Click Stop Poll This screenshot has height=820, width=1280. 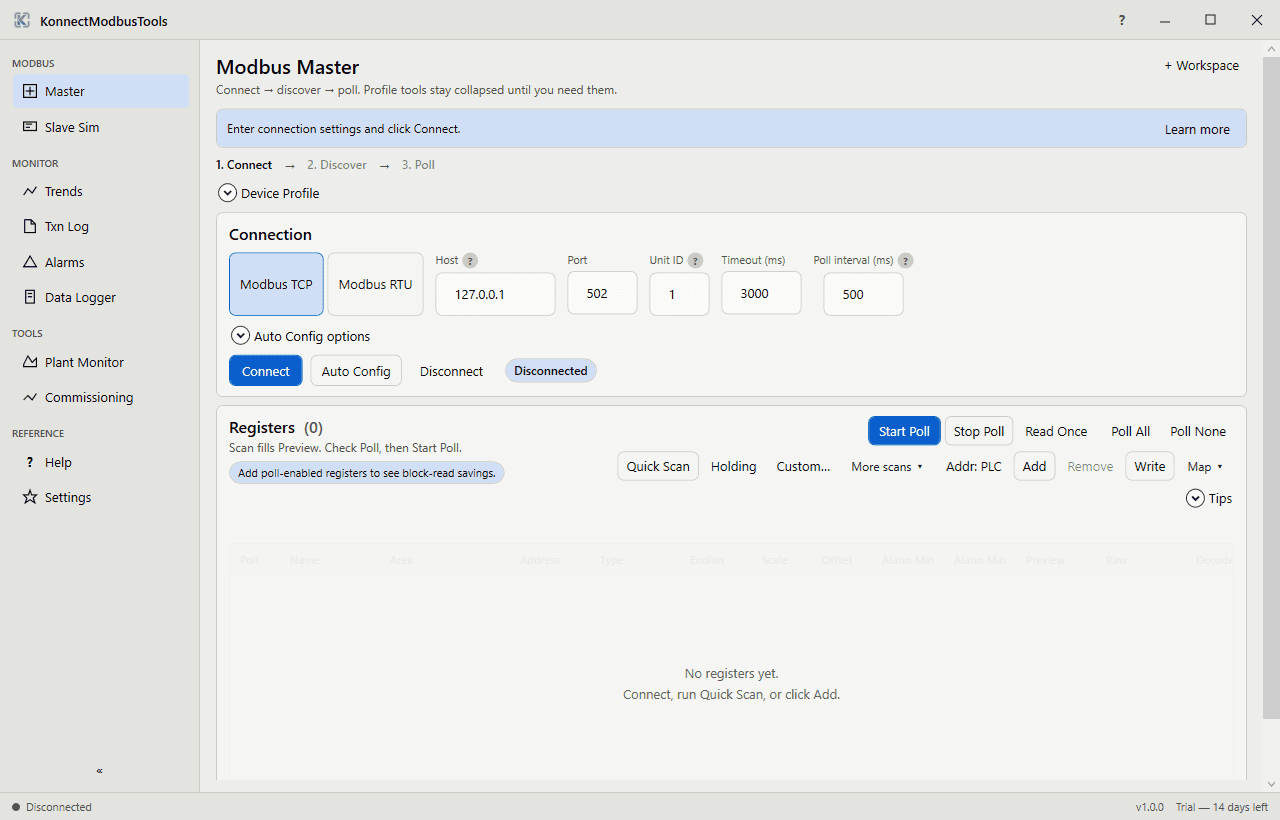click(x=979, y=431)
